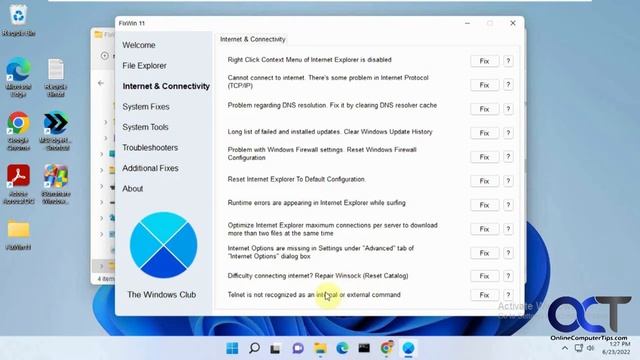Fix Repair Winsock Reset Catalog
This screenshot has width=640, height=360.
point(484,276)
